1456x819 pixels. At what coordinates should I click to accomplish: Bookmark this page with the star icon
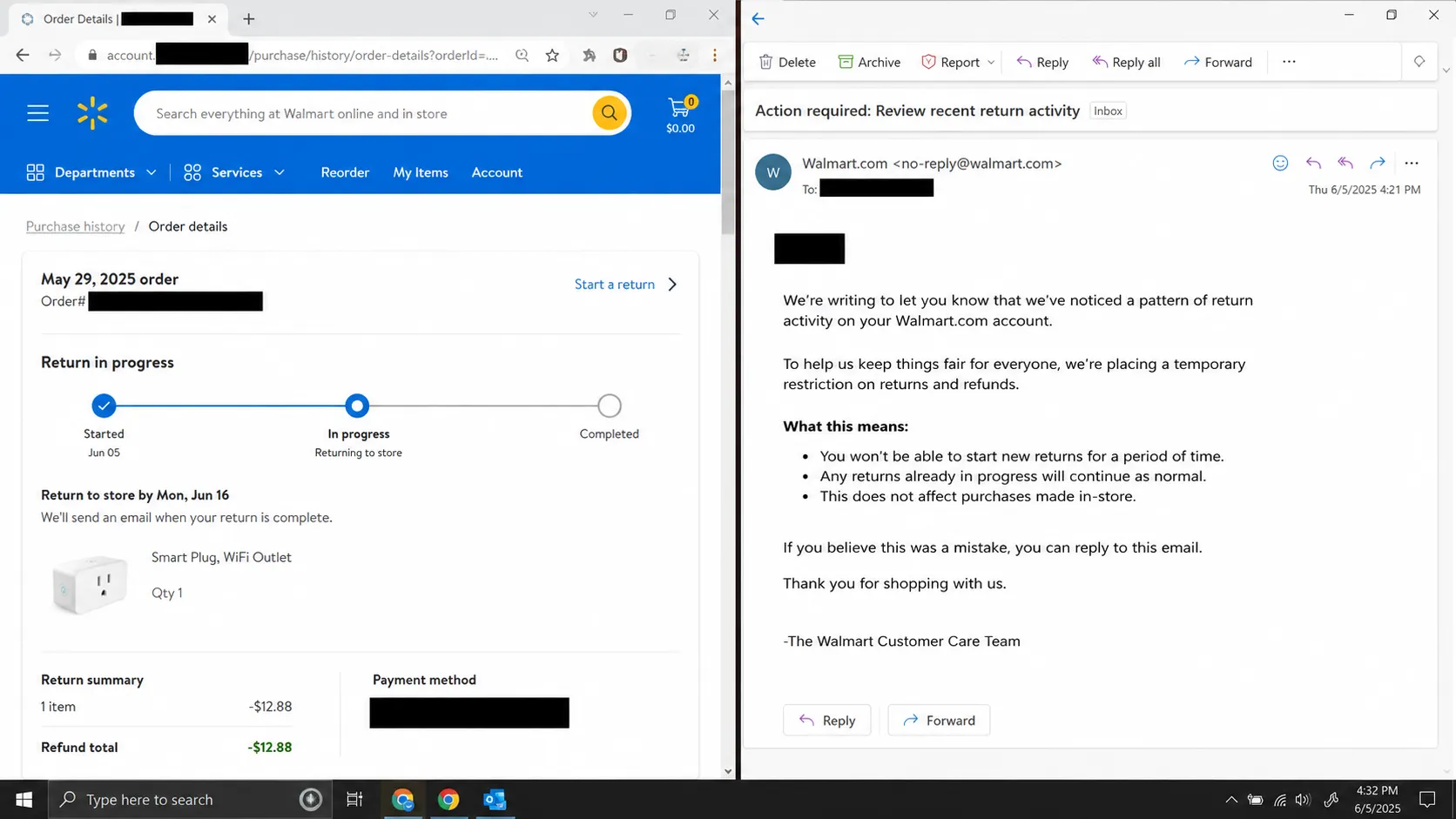[x=552, y=56]
